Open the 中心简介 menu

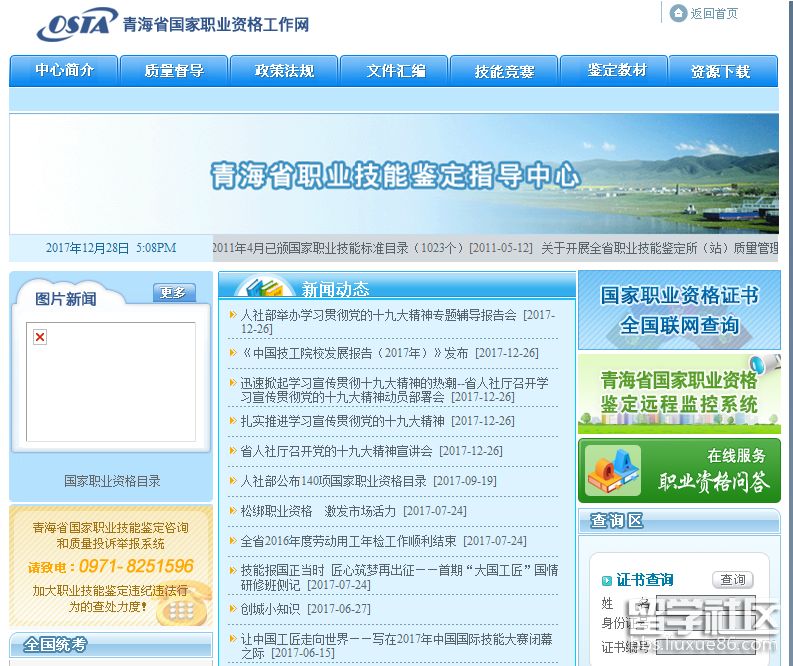point(64,71)
